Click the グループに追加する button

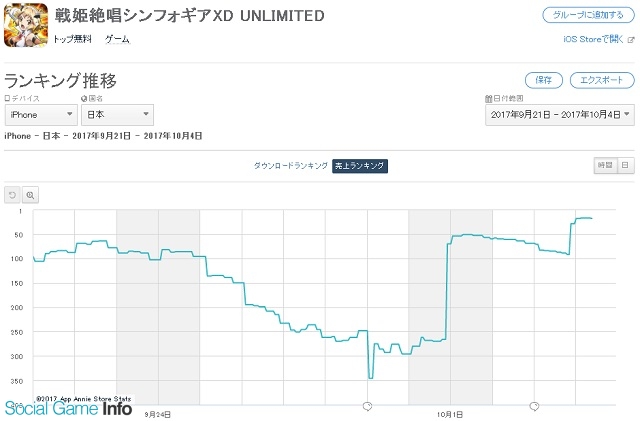[588, 15]
